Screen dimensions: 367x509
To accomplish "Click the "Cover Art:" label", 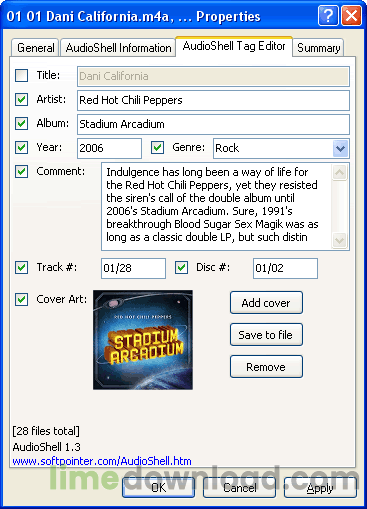I will 62,299.
